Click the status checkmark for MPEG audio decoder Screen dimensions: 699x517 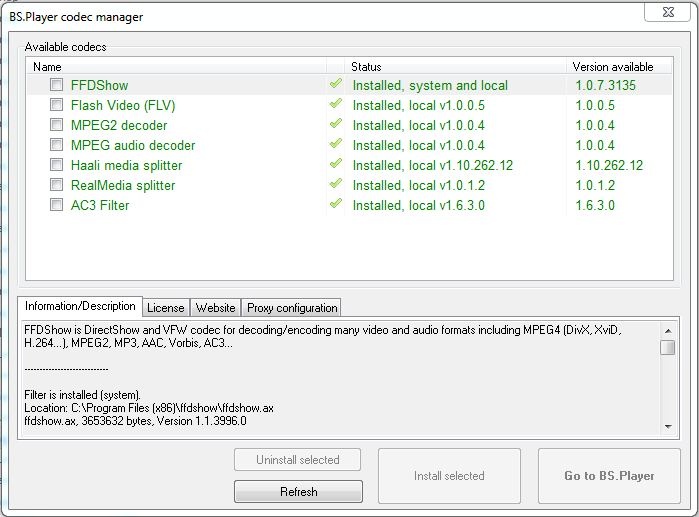coord(336,144)
